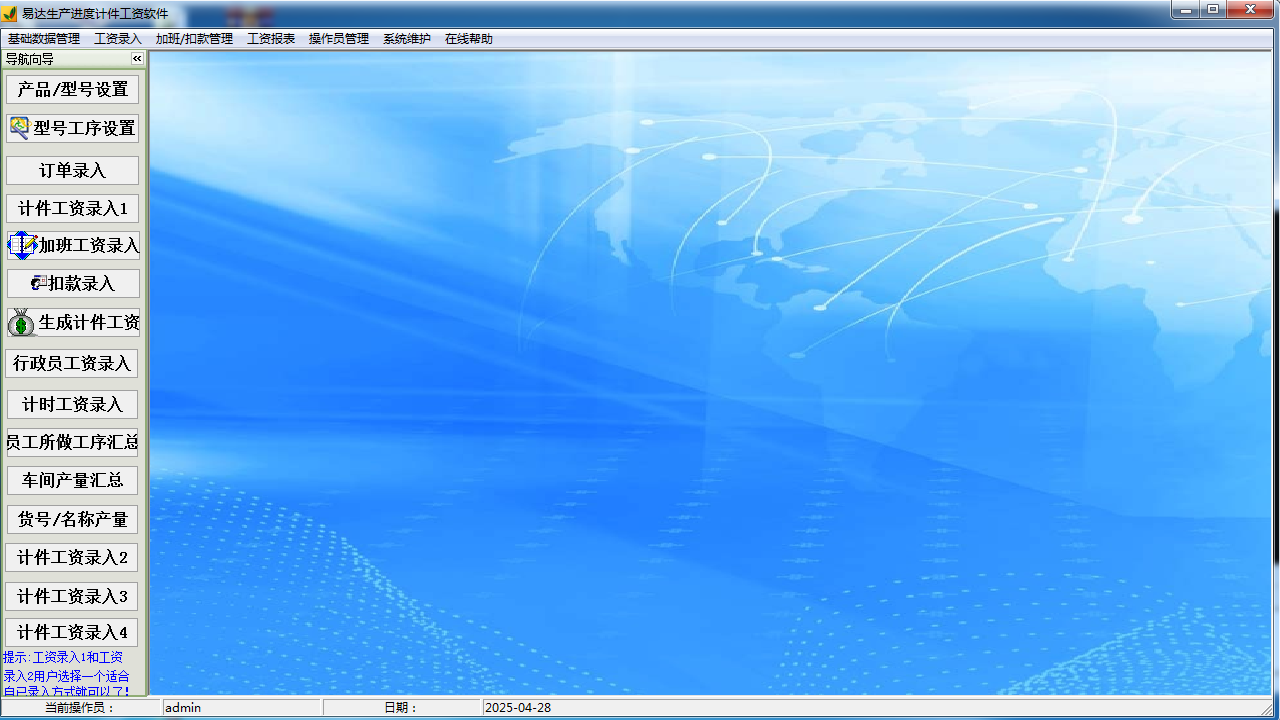Open 订单录入 from the sidebar
The width and height of the screenshot is (1280, 720).
coord(73,170)
